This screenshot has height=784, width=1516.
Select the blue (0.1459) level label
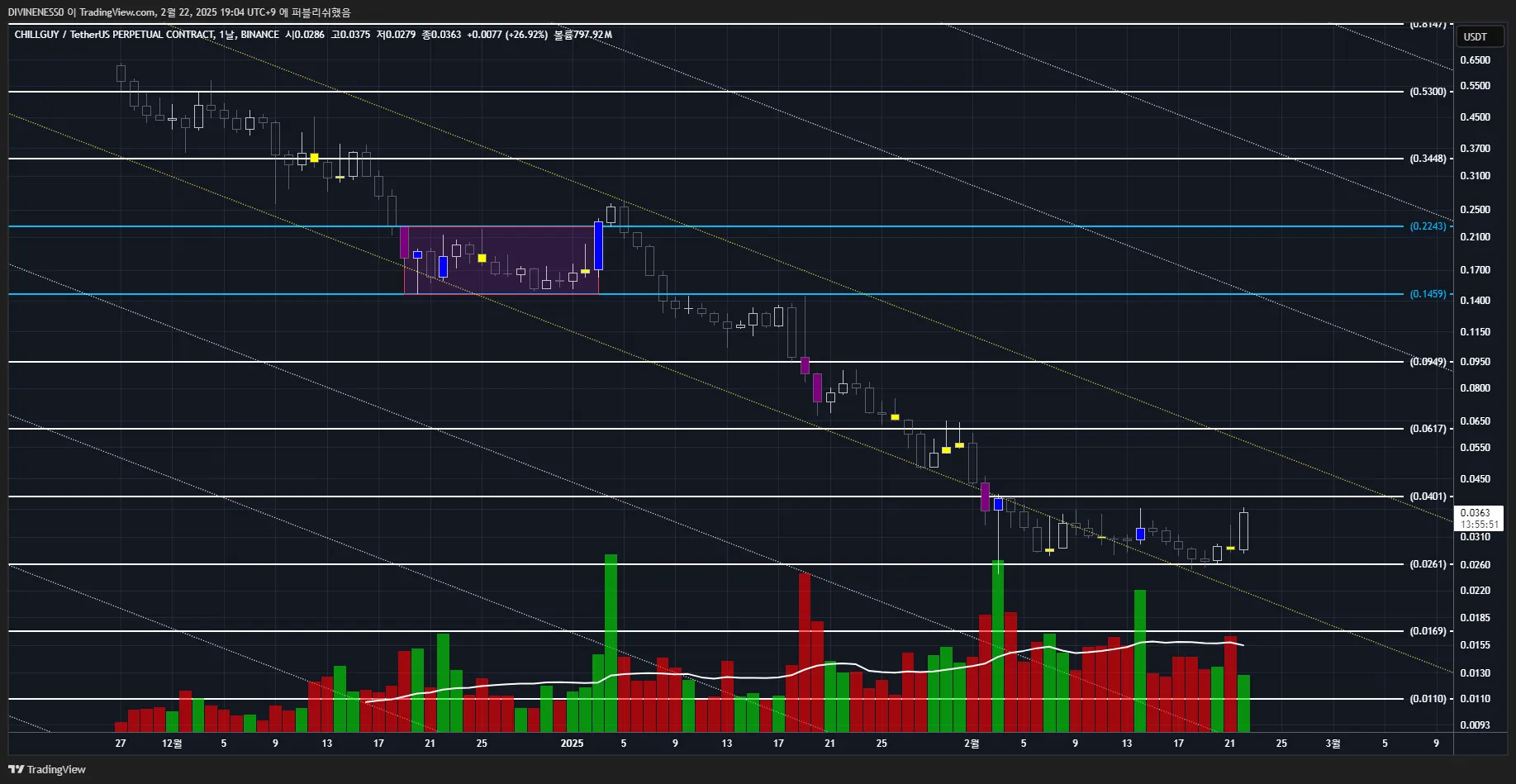point(1428,294)
